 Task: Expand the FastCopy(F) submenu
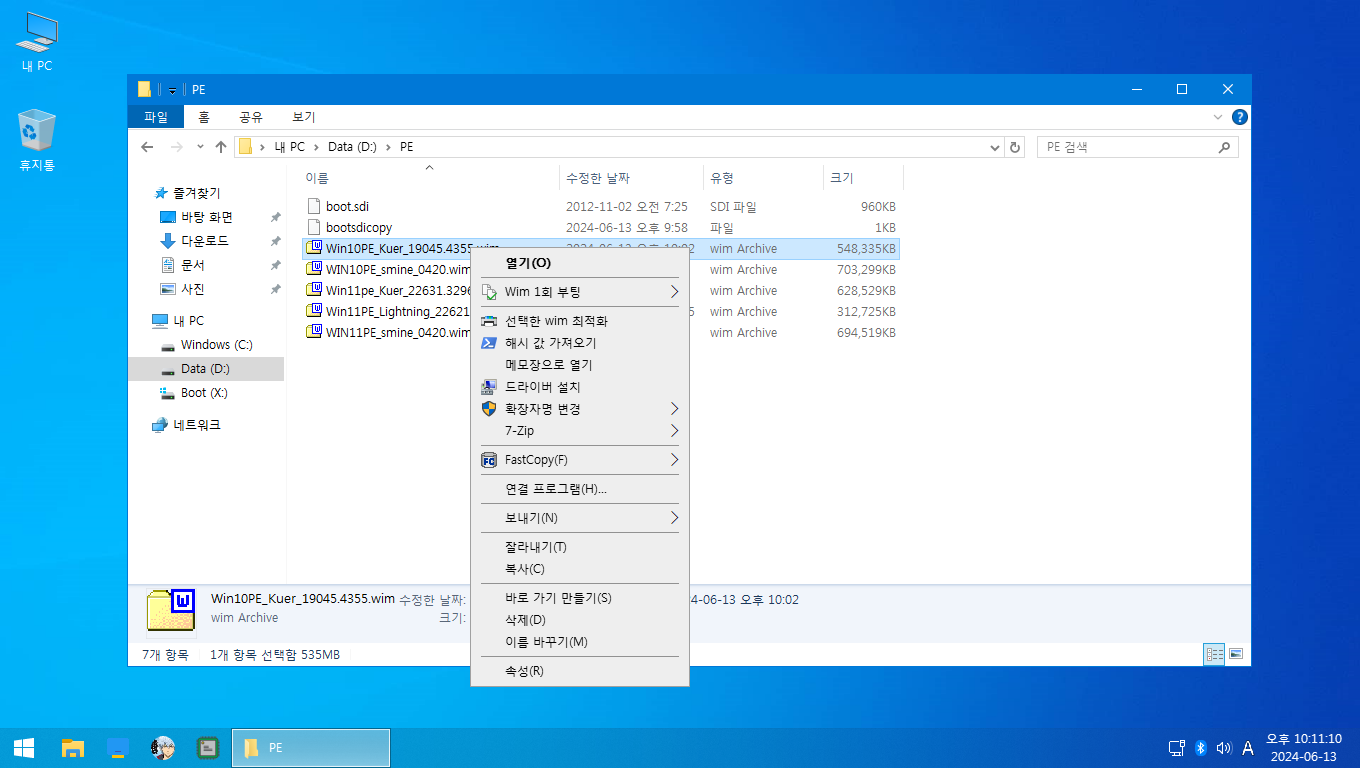[580, 460]
